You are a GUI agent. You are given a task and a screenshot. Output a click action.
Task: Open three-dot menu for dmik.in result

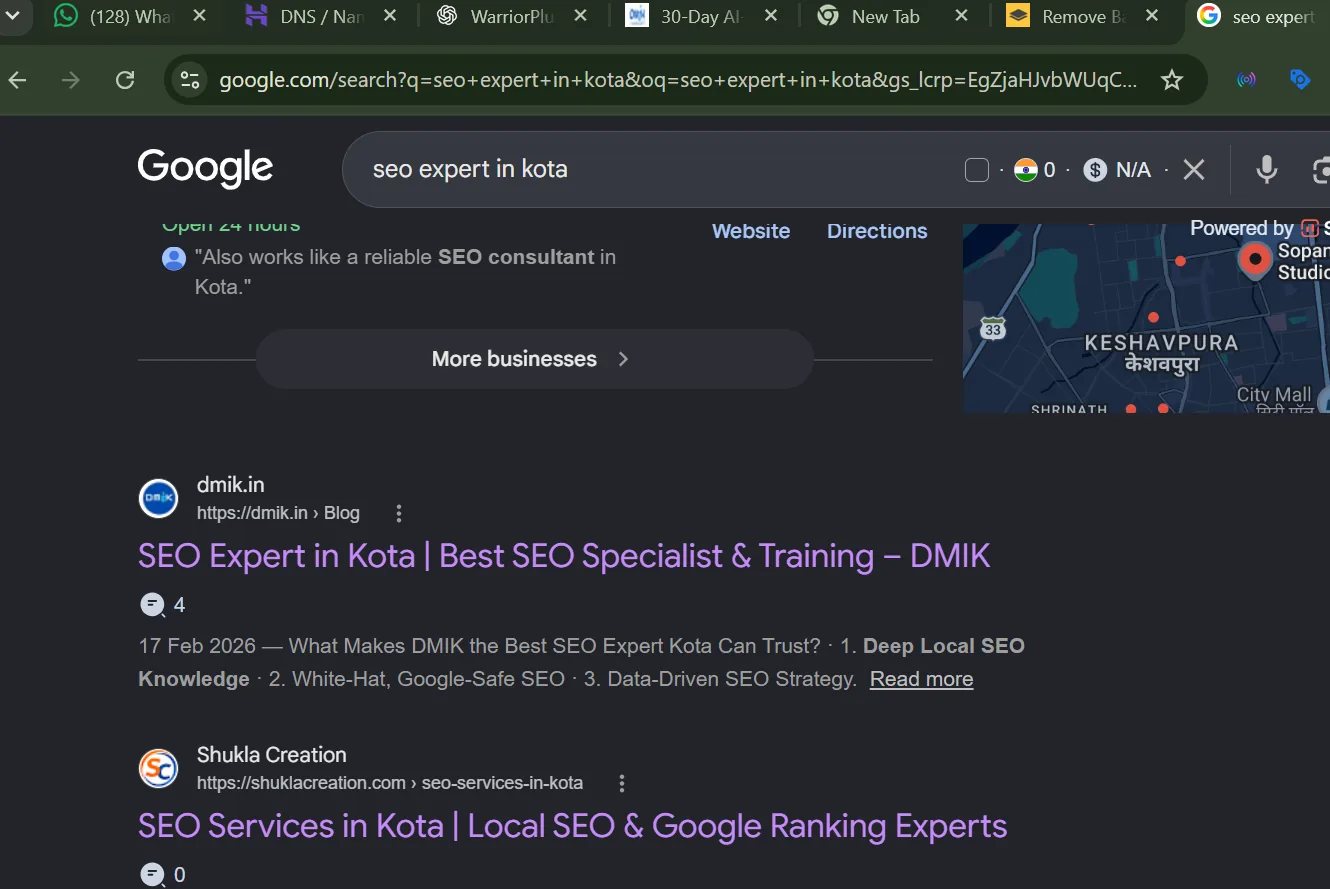tap(399, 513)
